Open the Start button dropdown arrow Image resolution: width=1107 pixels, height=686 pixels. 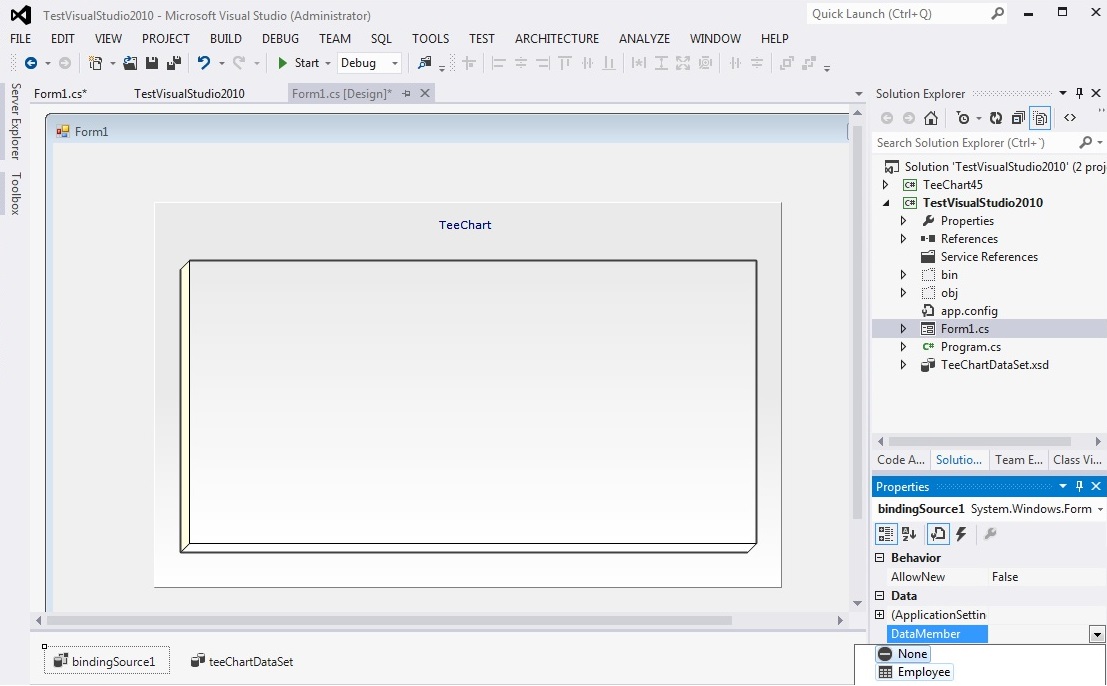tap(328, 63)
